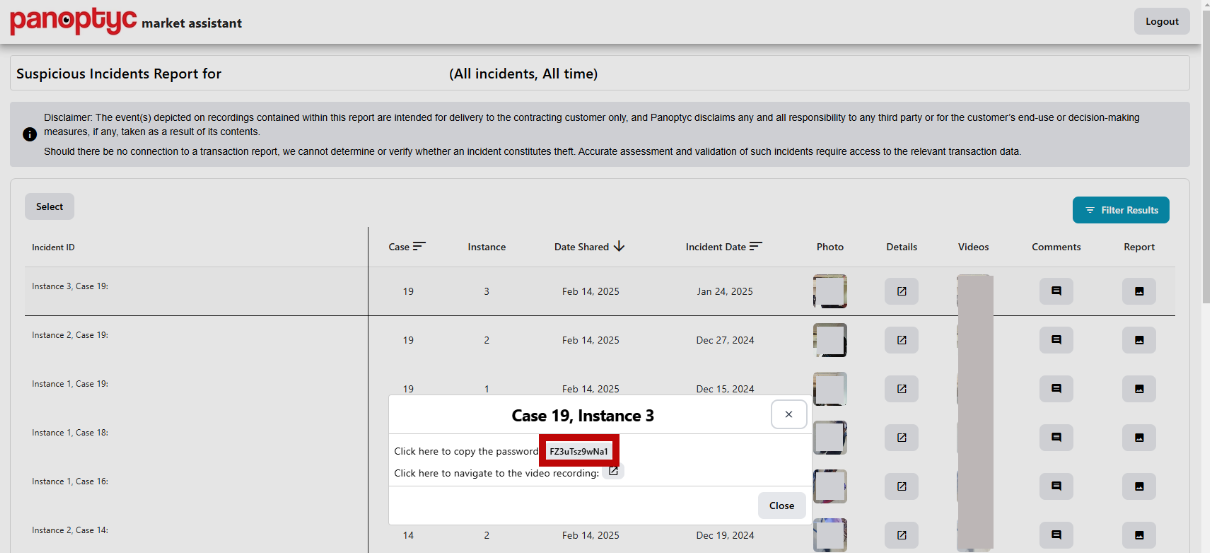
Task: Open report image for Instance 3, Case 19
Action: [1139, 291]
